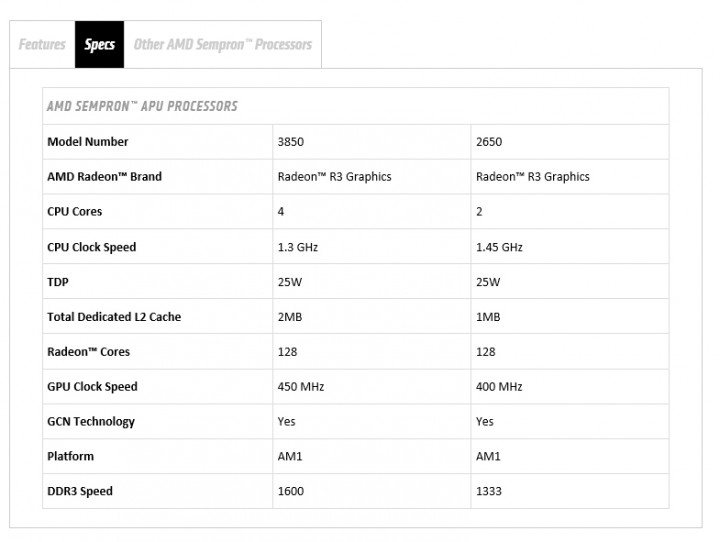Select model number 2650 cell

[x=489, y=142]
